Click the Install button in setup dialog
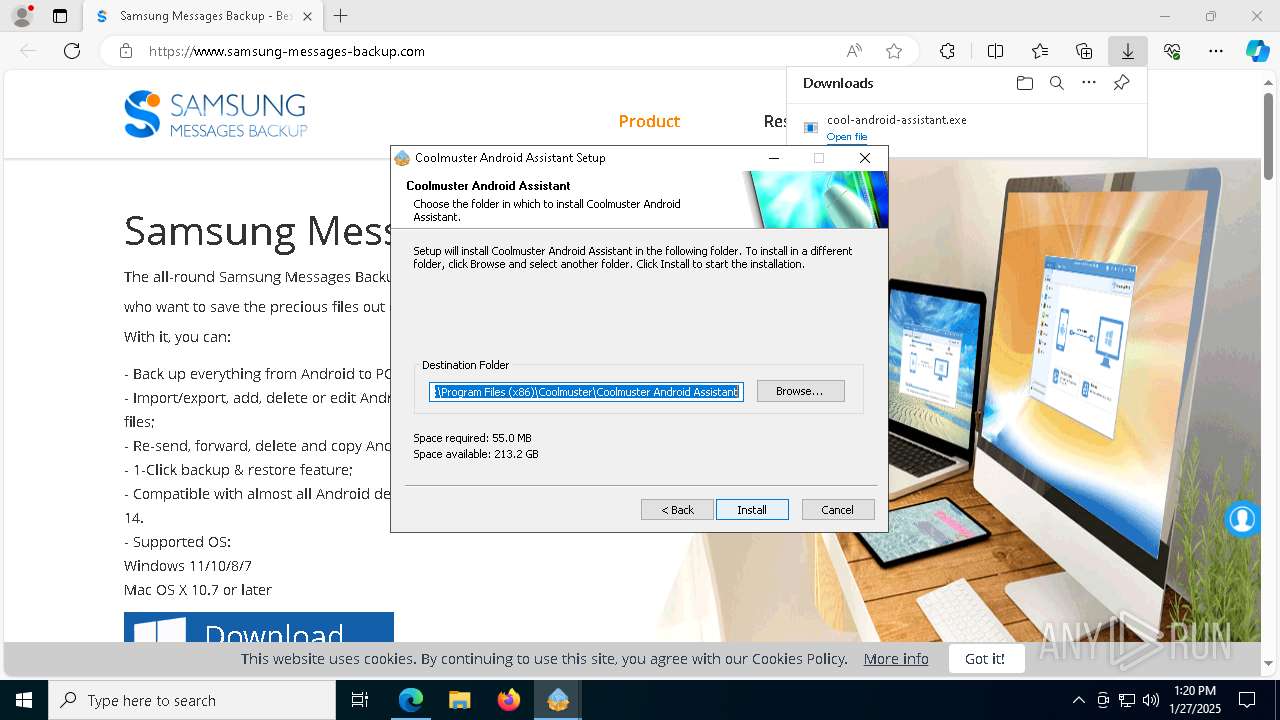The width and height of the screenshot is (1280, 720). point(752,510)
